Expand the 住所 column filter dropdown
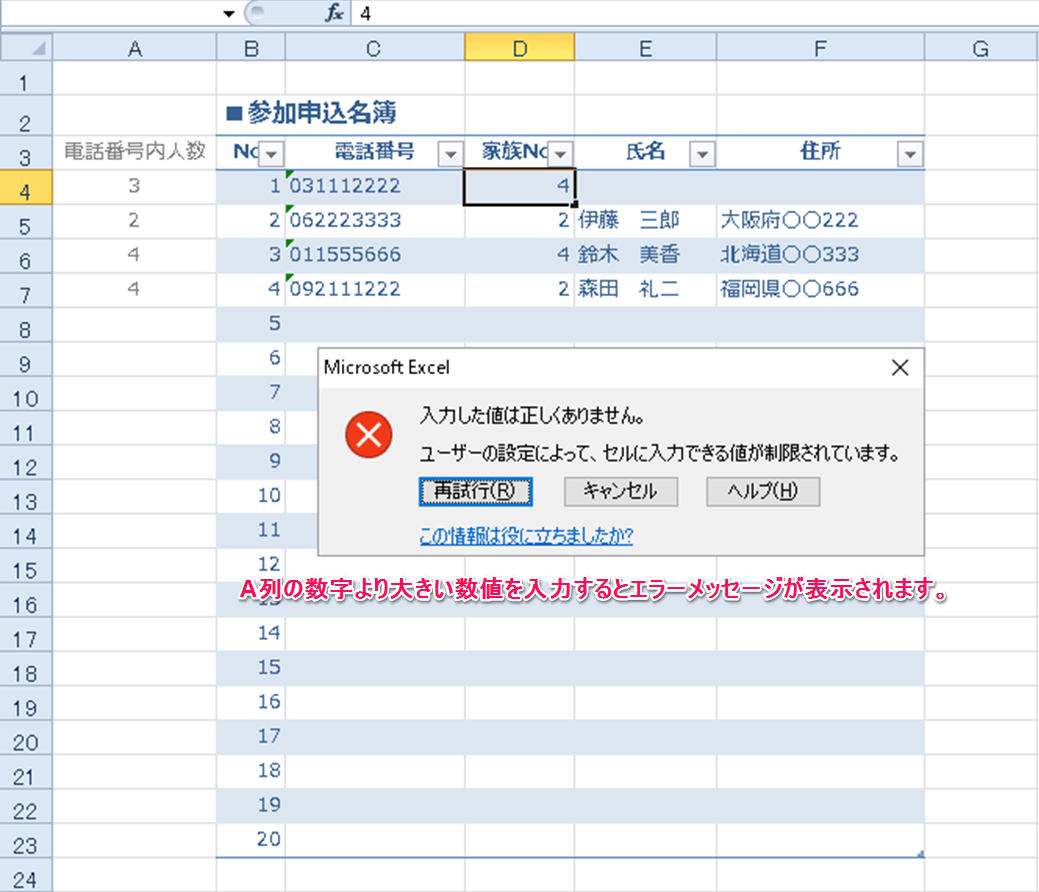The width and height of the screenshot is (1039, 892). (909, 153)
